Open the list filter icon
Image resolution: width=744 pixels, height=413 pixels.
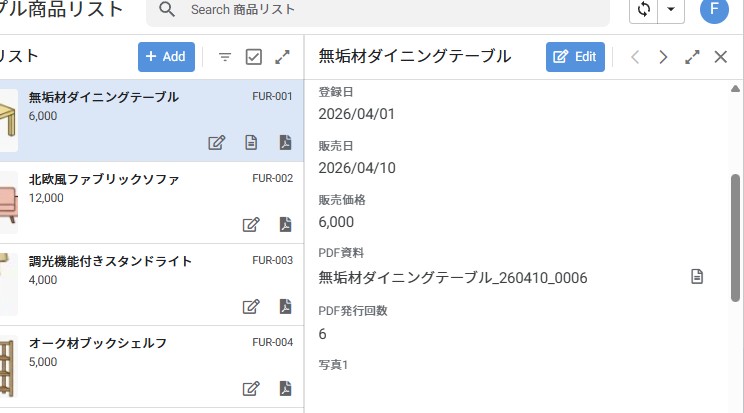225,57
